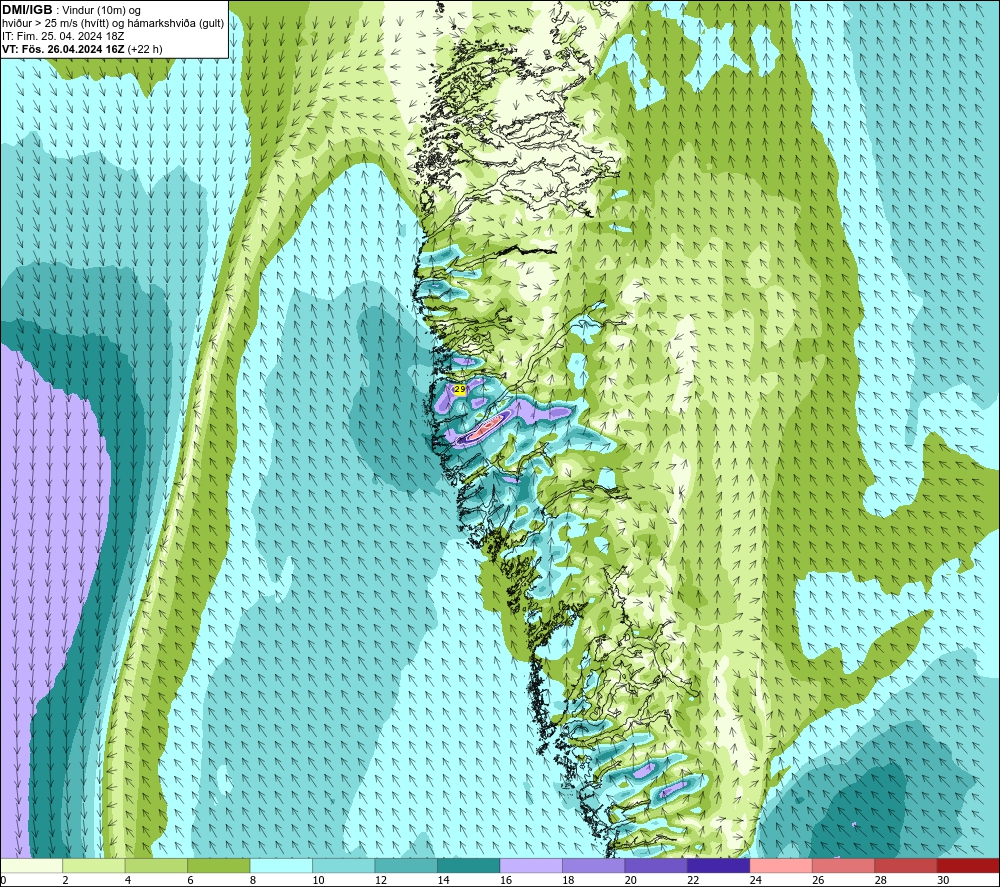Click the 10-12 m/s turquoise swatch
This screenshot has height=887, width=1000.
(344, 865)
